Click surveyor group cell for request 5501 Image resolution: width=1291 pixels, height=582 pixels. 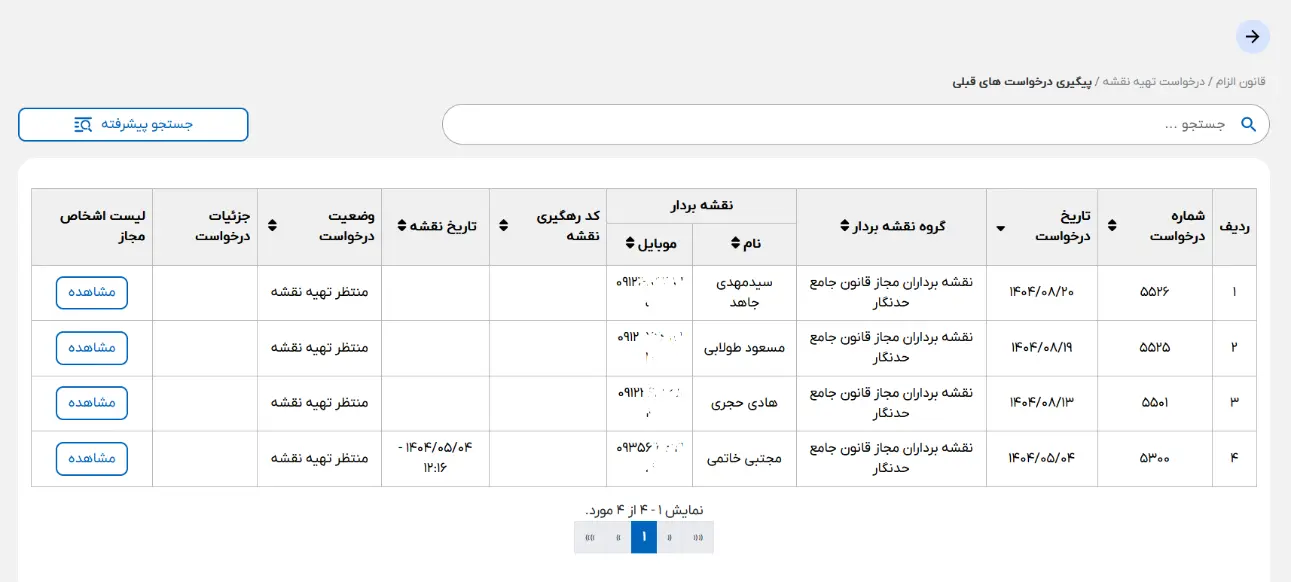[891, 403]
